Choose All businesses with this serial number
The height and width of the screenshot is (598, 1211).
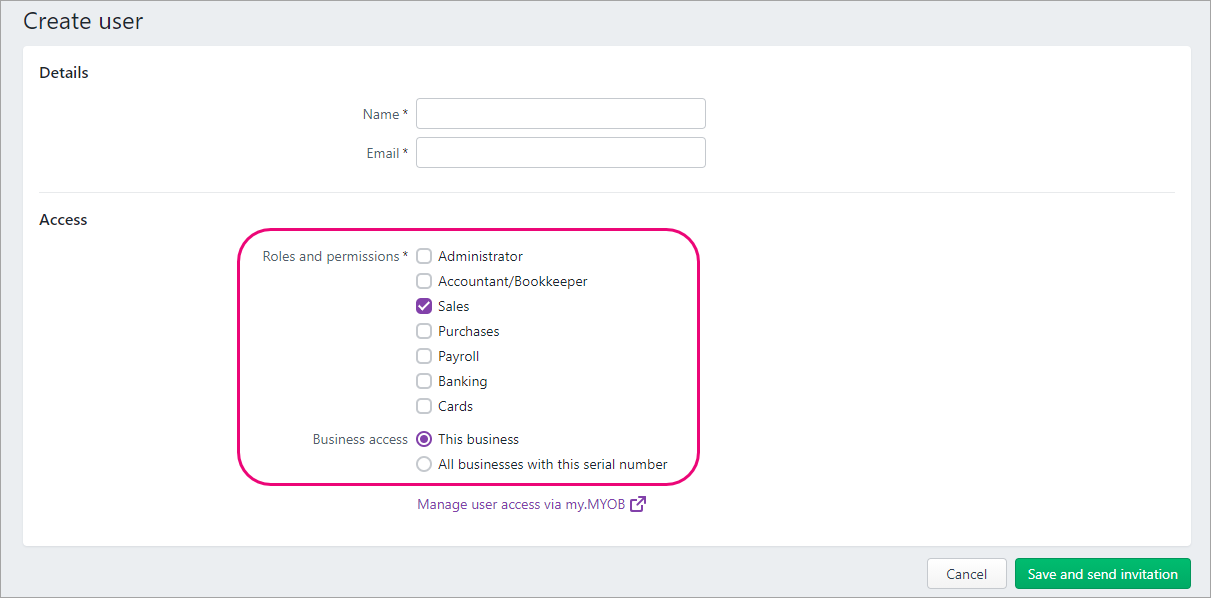tap(424, 464)
